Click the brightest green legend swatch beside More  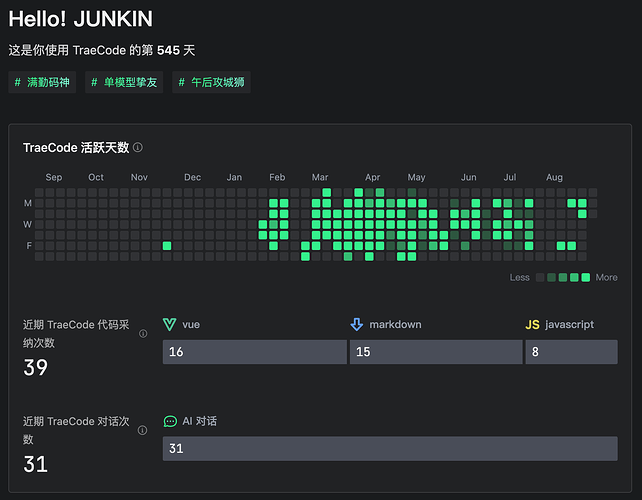coord(586,277)
